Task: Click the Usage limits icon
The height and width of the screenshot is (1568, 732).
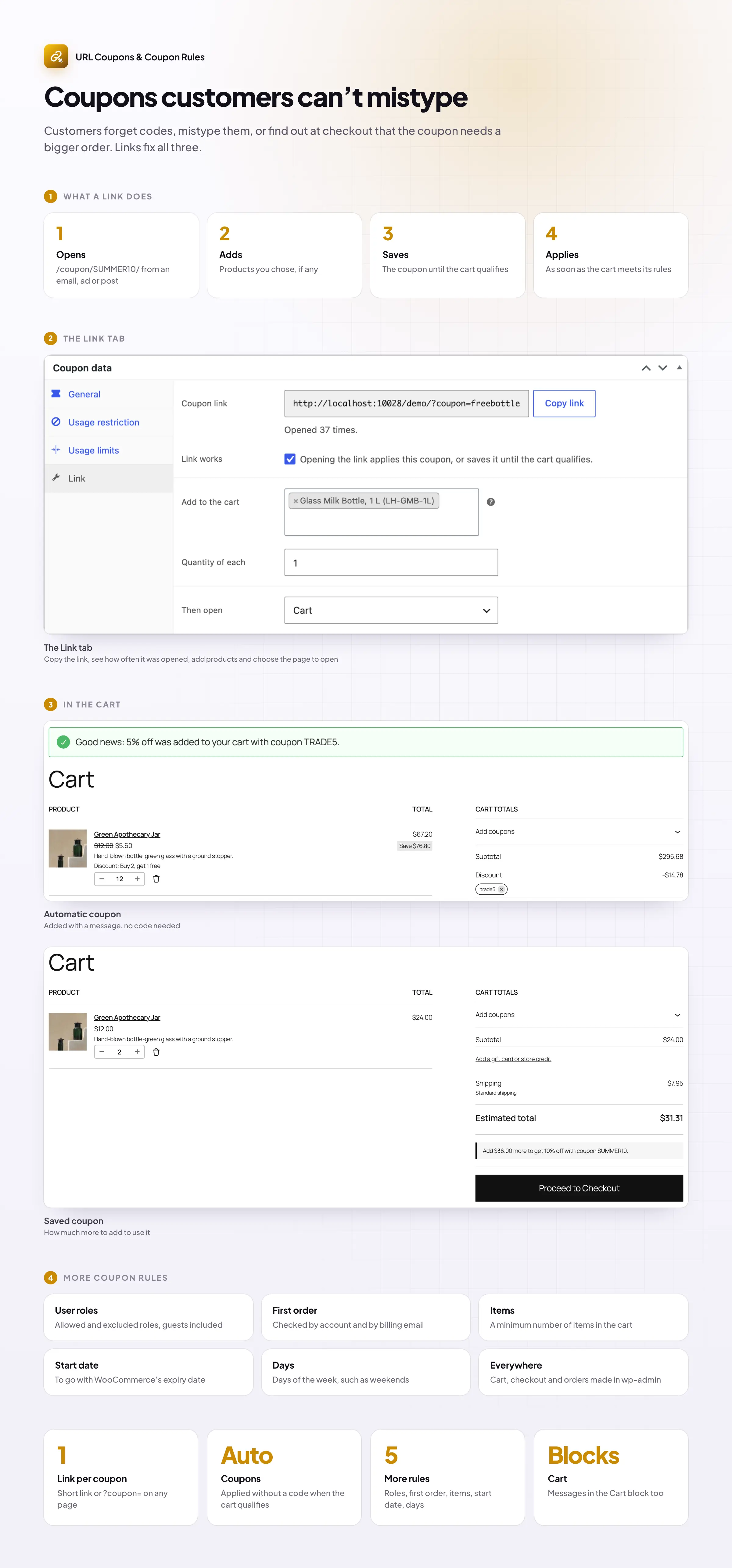Action: (x=56, y=450)
